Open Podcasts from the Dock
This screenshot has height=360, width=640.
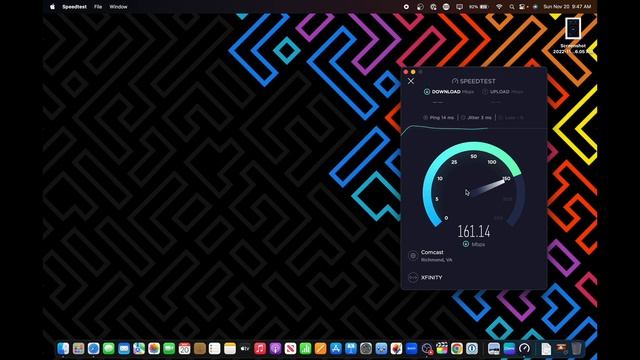pyautogui.click(x=275, y=349)
